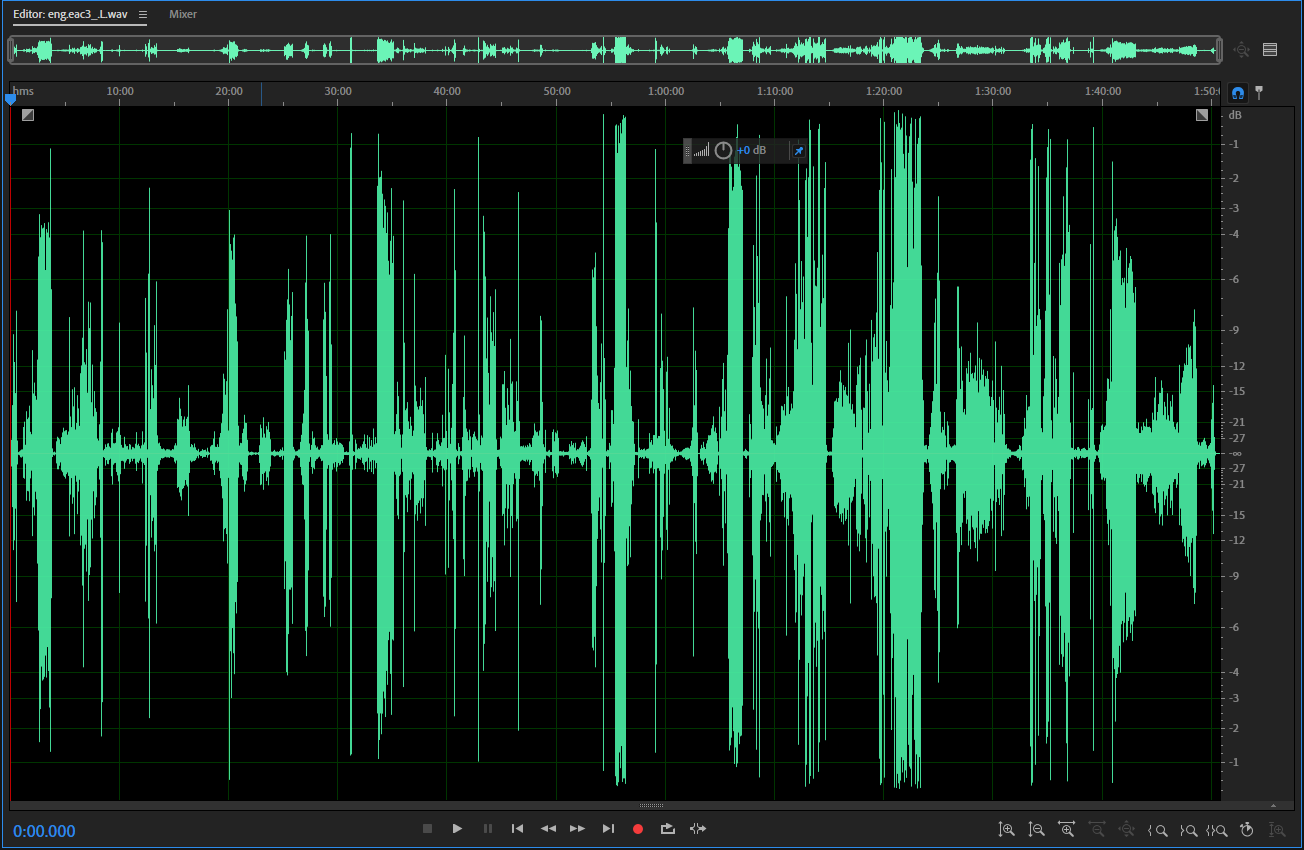Zoom in at the In Point
The image size is (1304, 850).
tap(1158, 830)
